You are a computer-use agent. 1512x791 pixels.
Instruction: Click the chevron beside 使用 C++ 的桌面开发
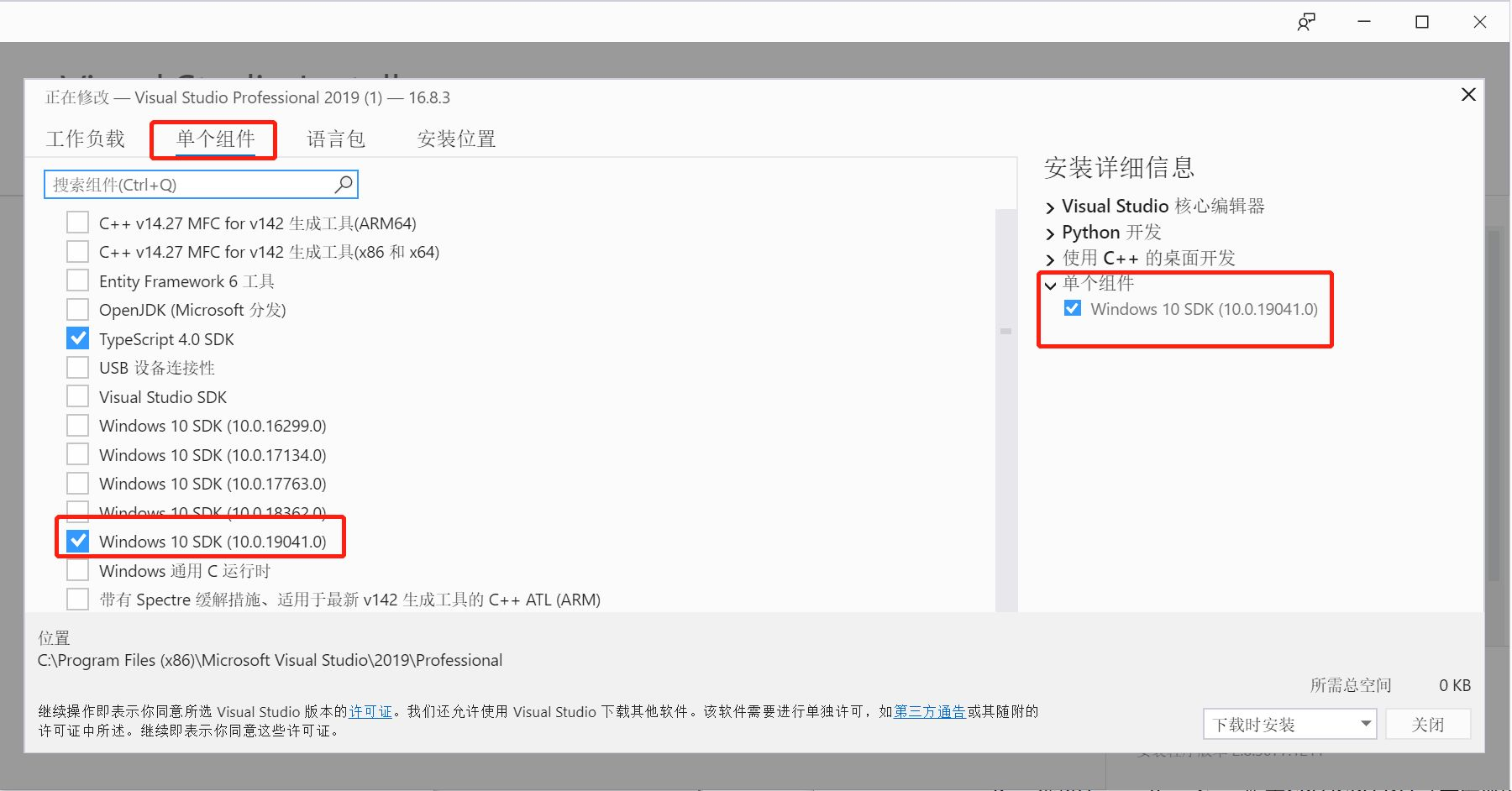(x=1049, y=259)
